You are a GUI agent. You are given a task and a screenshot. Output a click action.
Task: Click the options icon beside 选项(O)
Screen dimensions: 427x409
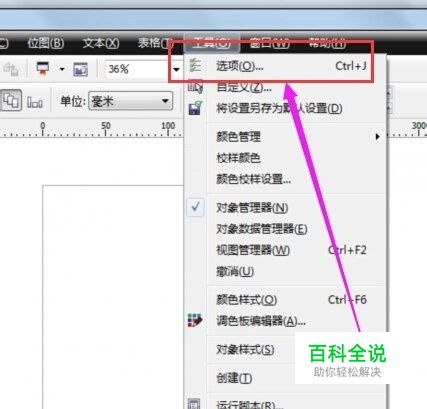pos(195,65)
